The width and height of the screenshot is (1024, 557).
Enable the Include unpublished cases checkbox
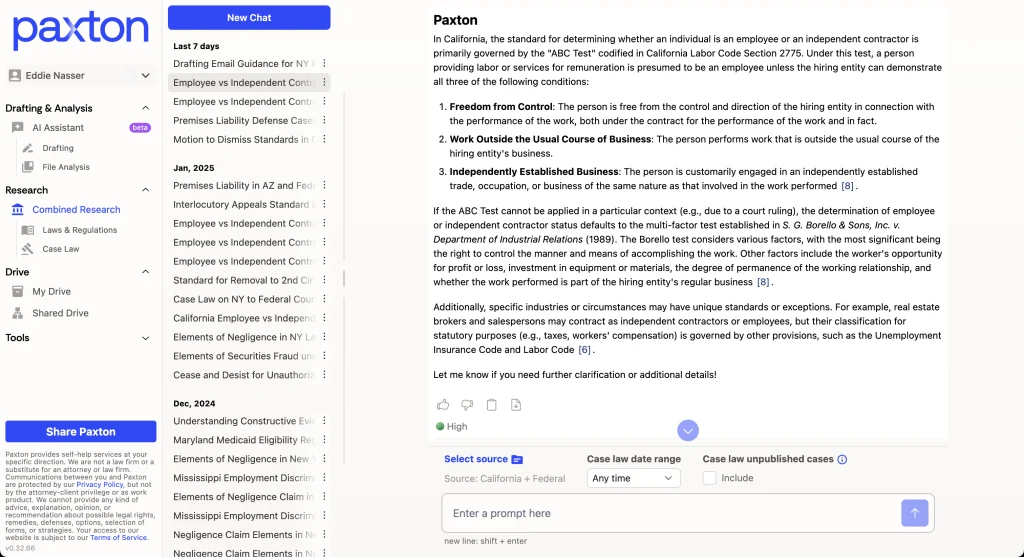[x=710, y=478]
